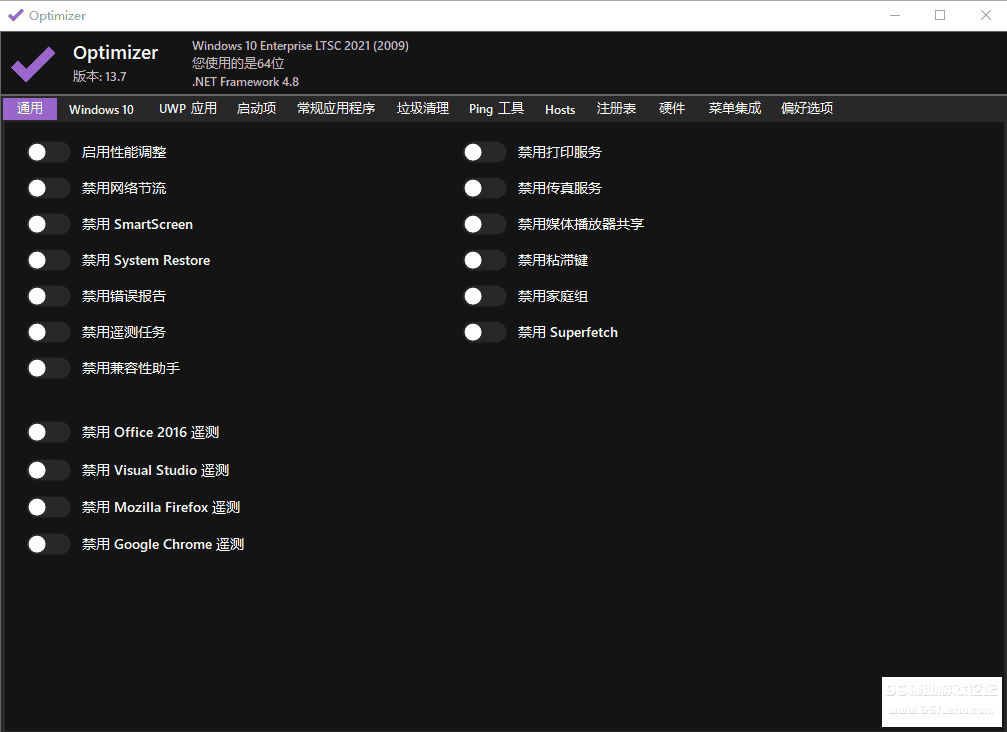Image resolution: width=1007 pixels, height=732 pixels.
Task: Select the Hosts tab
Action: click(560, 109)
